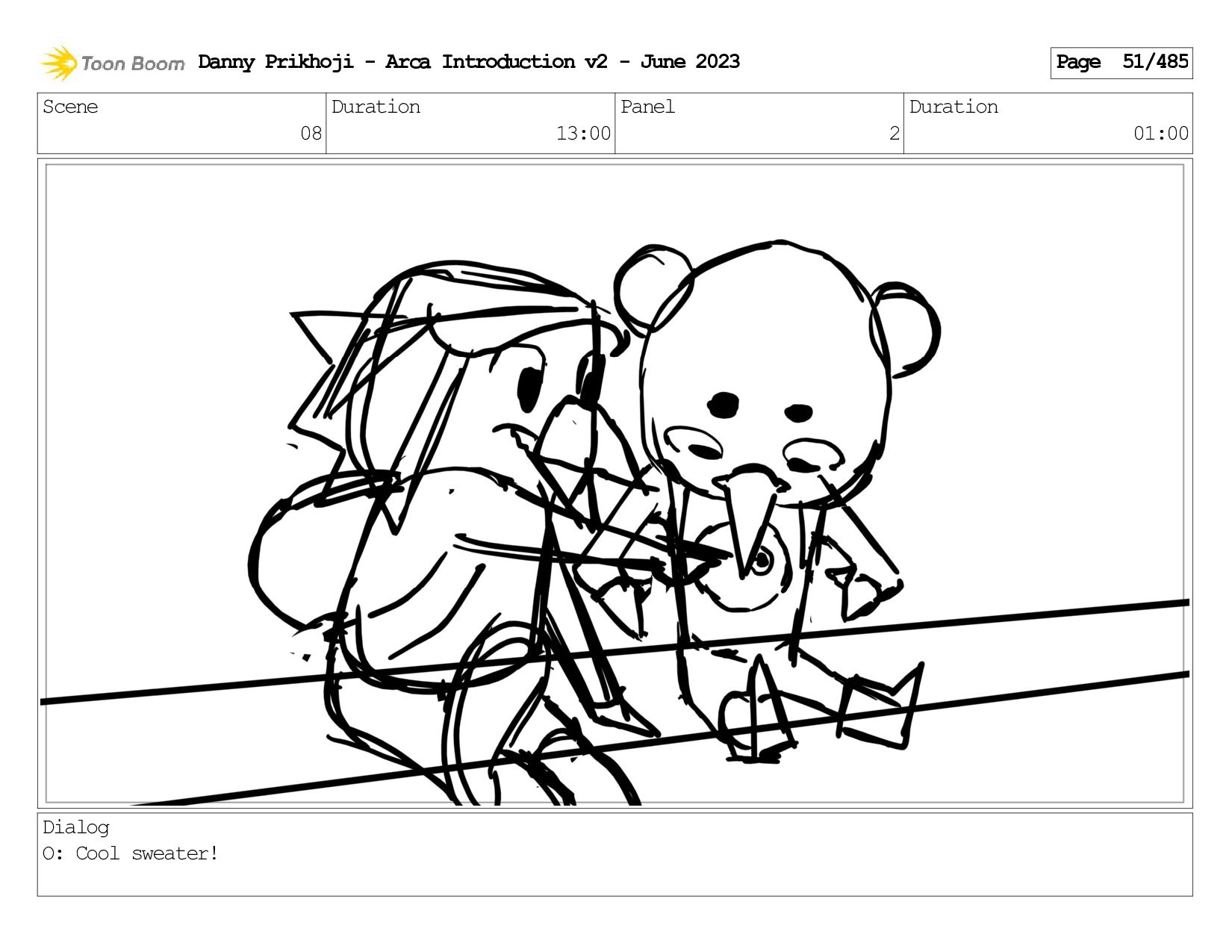Viewport: 1232px width, 952px height.
Task: Click the 'Page 51/485' indicator
Action: (x=1121, y=63)
